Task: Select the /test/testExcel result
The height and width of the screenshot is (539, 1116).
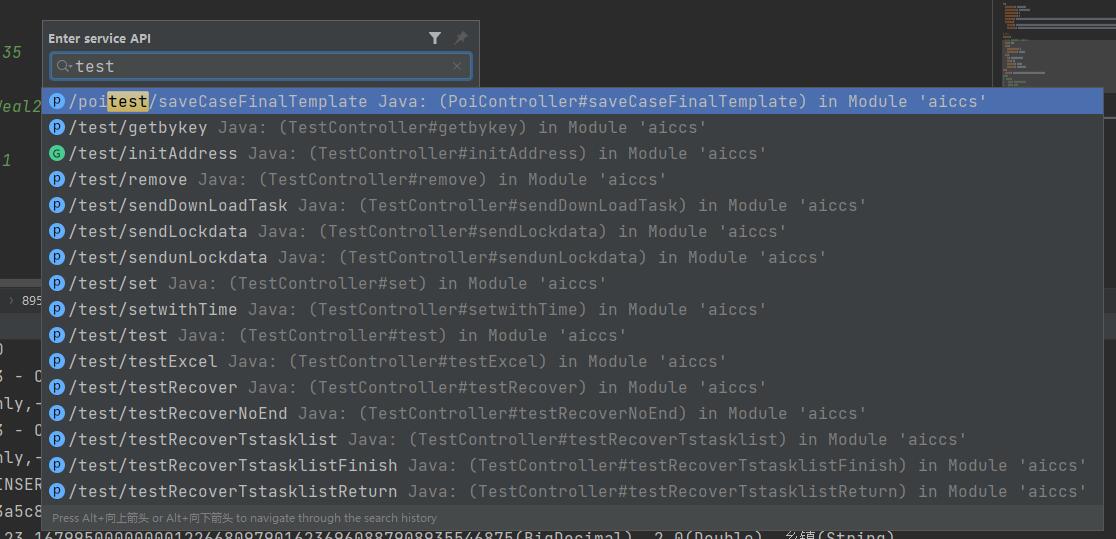Action: pyautogui.click(x=572, y=361)
